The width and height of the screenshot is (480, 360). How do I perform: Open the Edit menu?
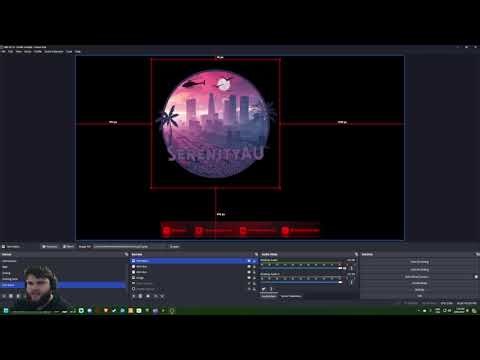11,52
